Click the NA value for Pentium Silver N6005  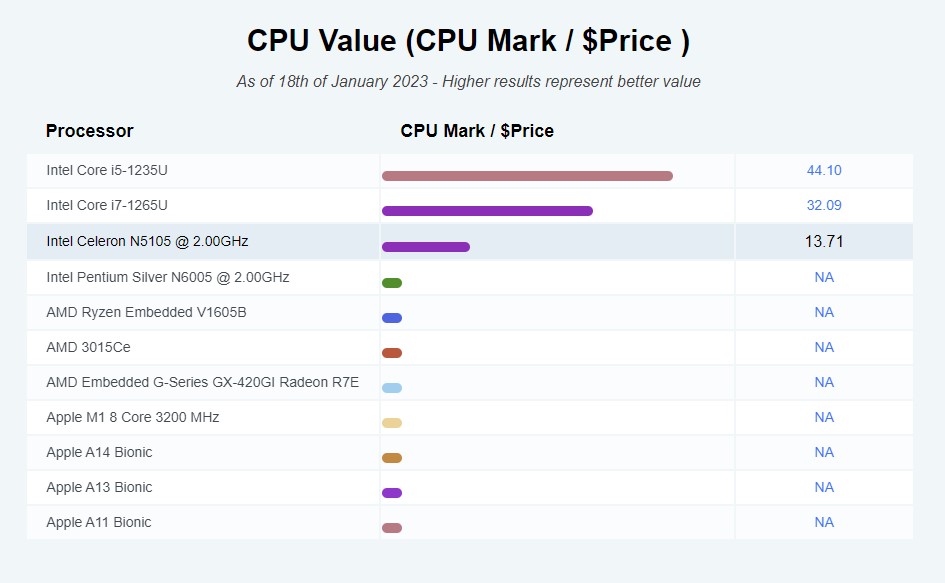tap(824, 277)
